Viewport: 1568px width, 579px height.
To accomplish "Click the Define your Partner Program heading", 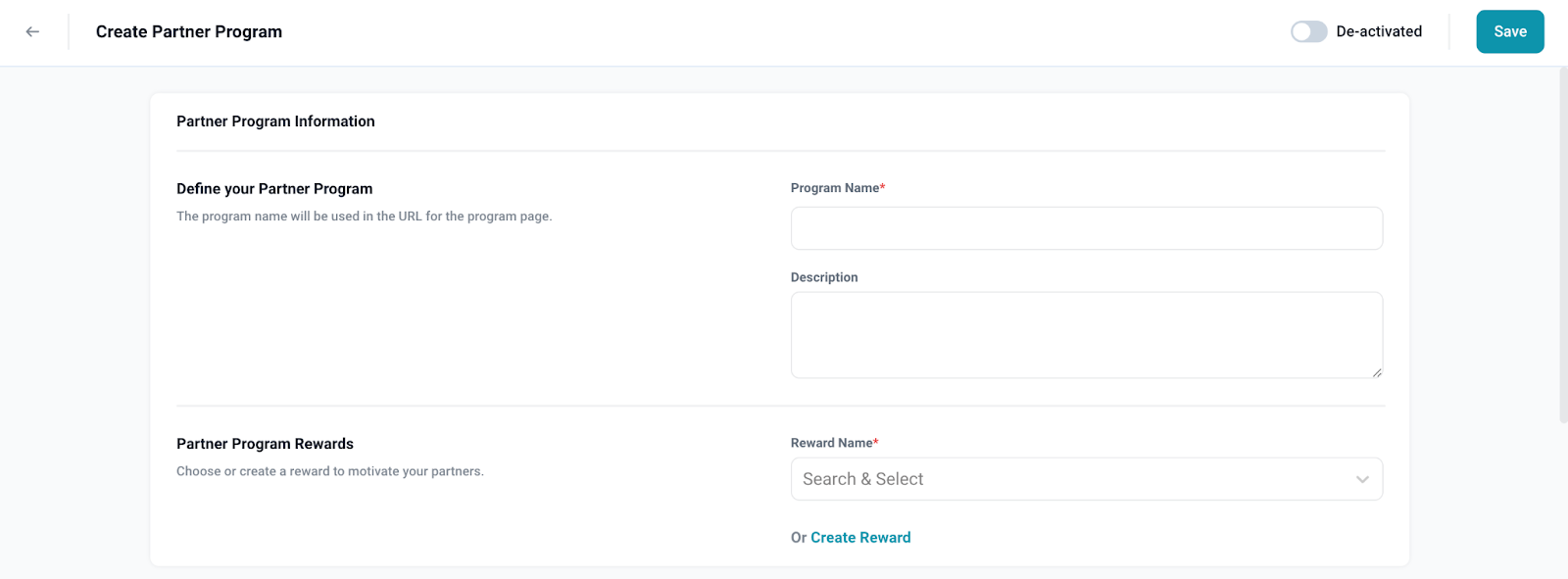I will click(x=274, y=189).
